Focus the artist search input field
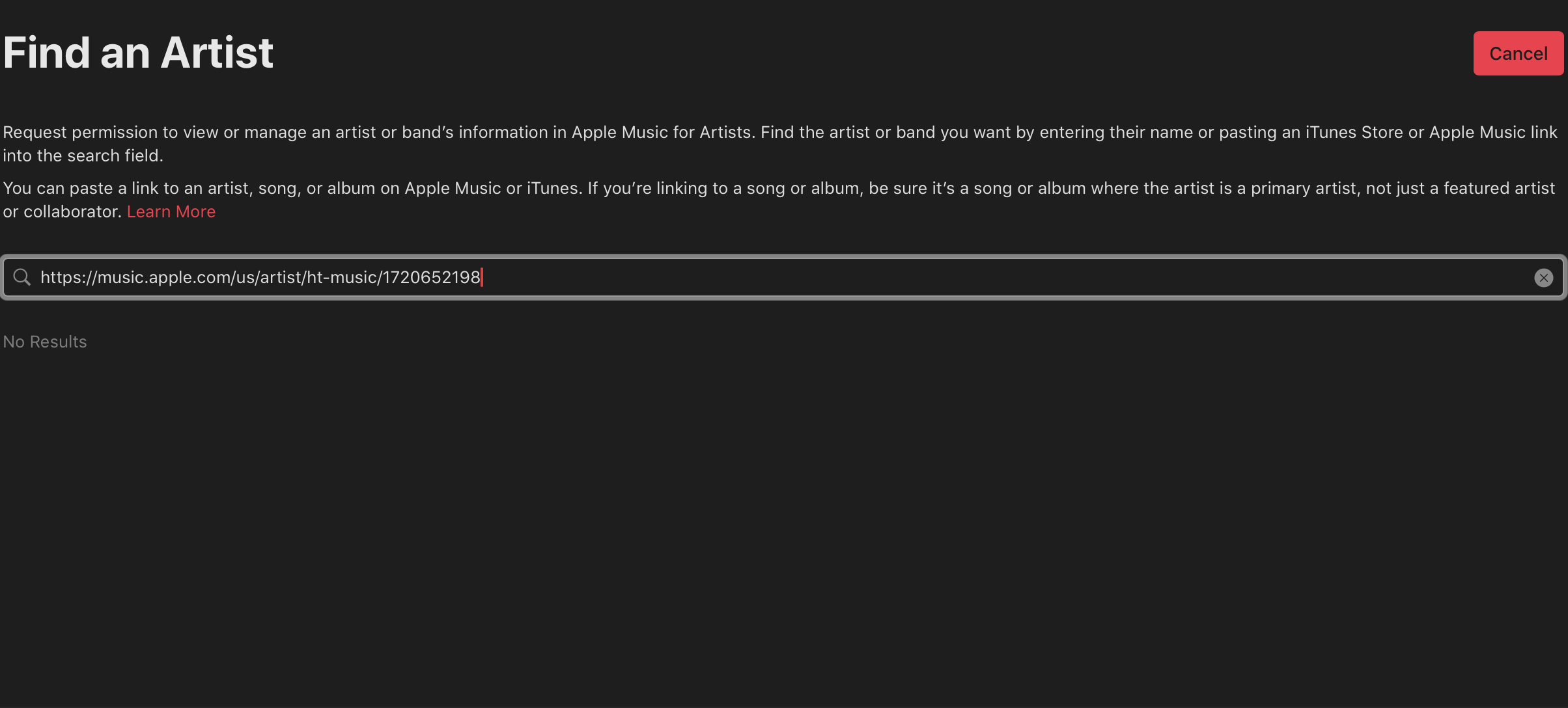The width and height of the screenshot is (1568, 708). pyautogui.click(x=781, y=278)
